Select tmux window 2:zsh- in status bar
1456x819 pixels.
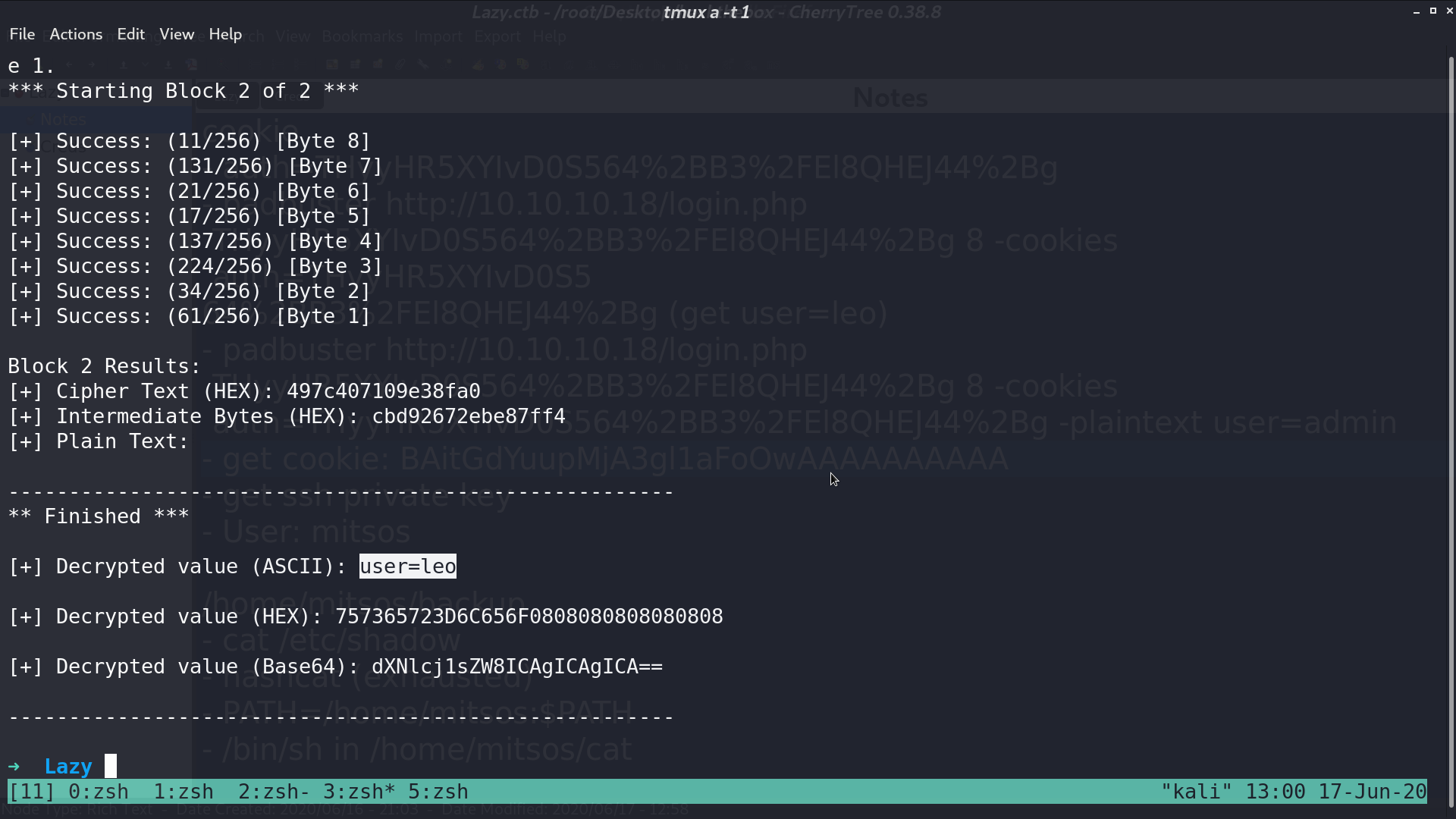[275, 792]
